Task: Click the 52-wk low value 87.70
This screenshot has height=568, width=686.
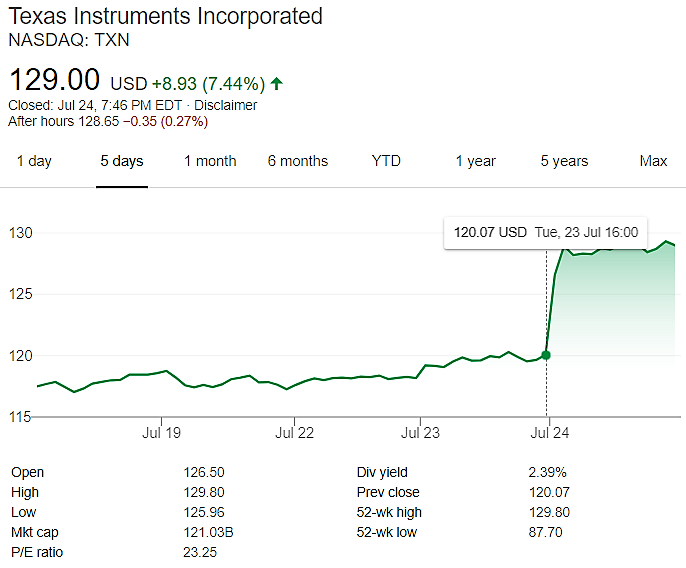Action: (545, 533)
